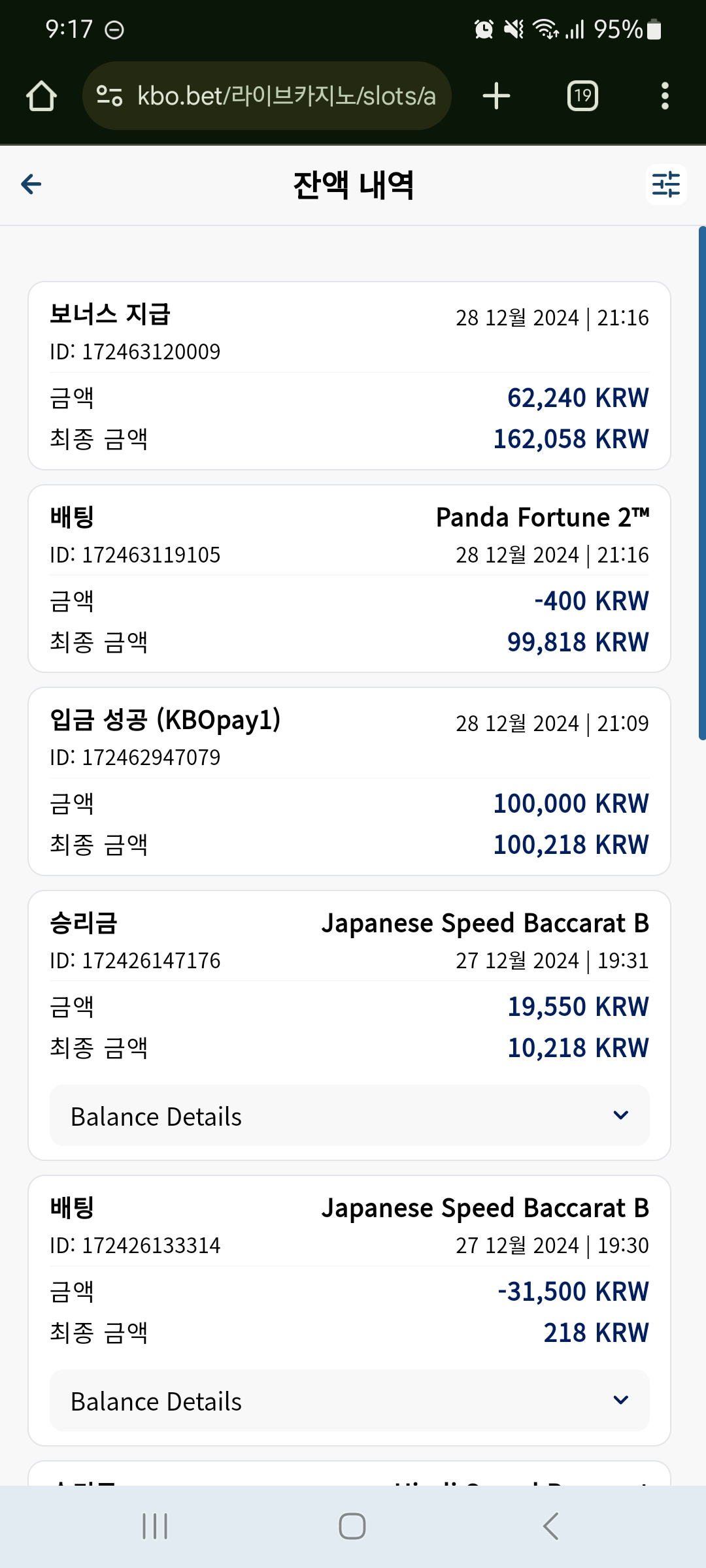Tap the back arrow beside 잔액 내역
This screenshot has height=1568, width=706.
[31, 185]
